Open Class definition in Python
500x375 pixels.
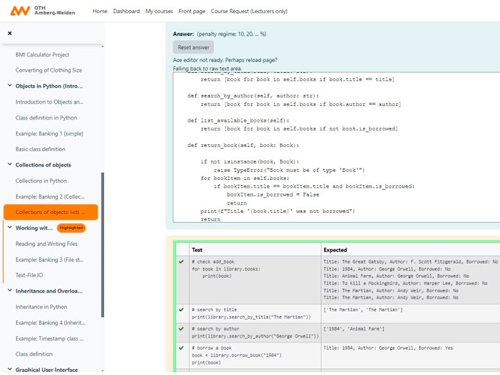46,118
